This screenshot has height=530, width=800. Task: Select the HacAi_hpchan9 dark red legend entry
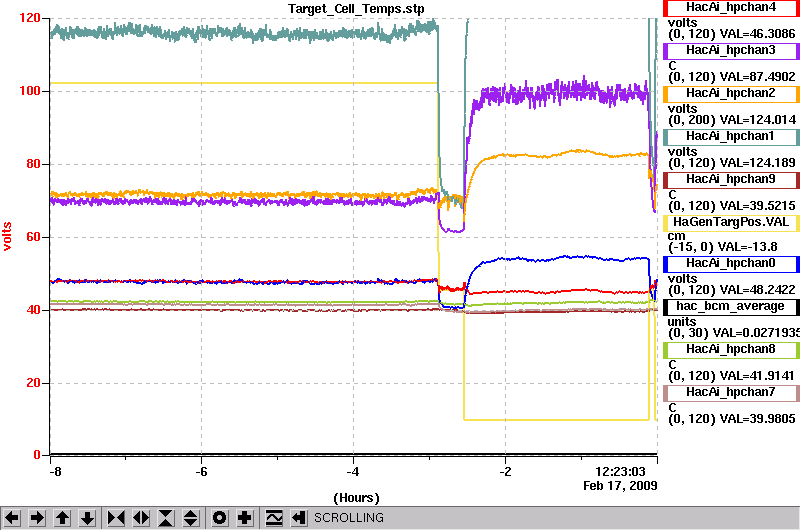click(731, 180)
